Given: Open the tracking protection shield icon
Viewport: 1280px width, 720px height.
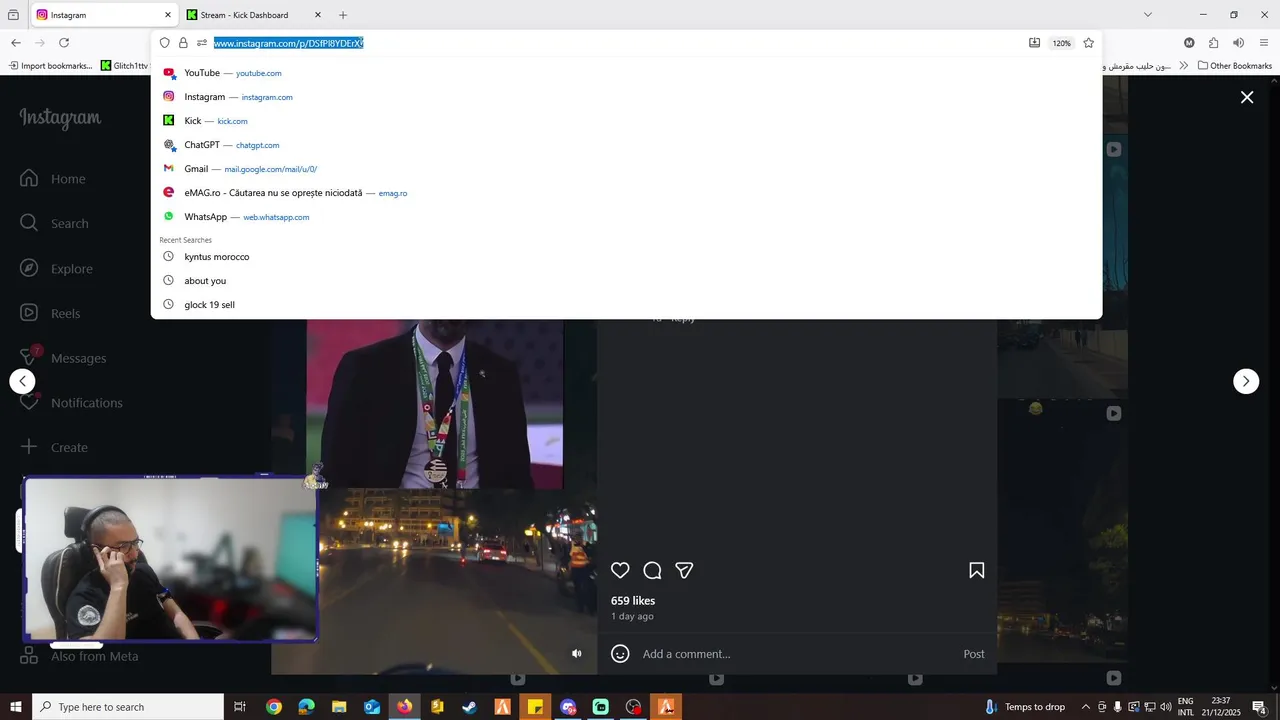Looking at the screenshot, I should pos(165,43).
